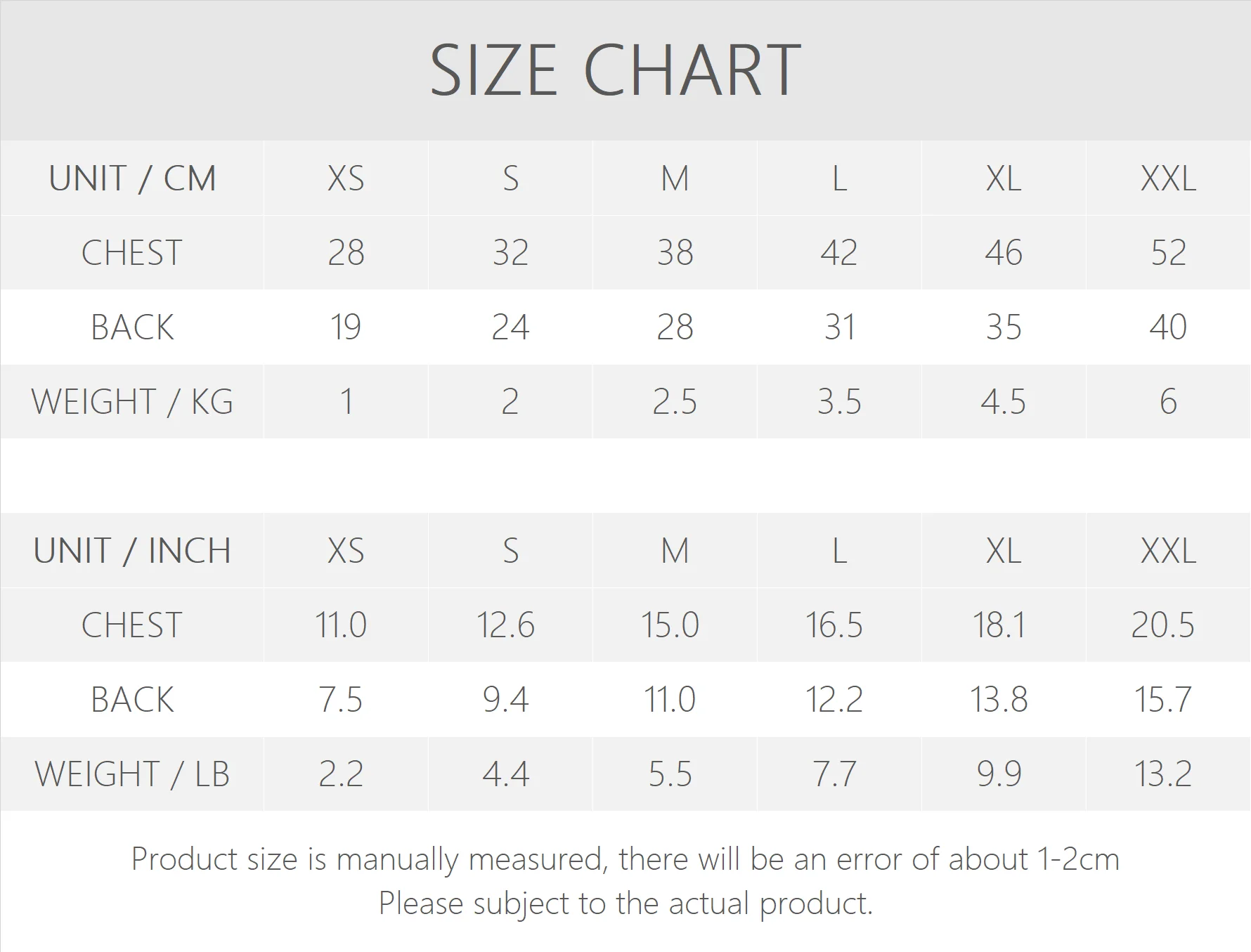
Task: Click the SIZE CHART title
Action: pos(615,70)
